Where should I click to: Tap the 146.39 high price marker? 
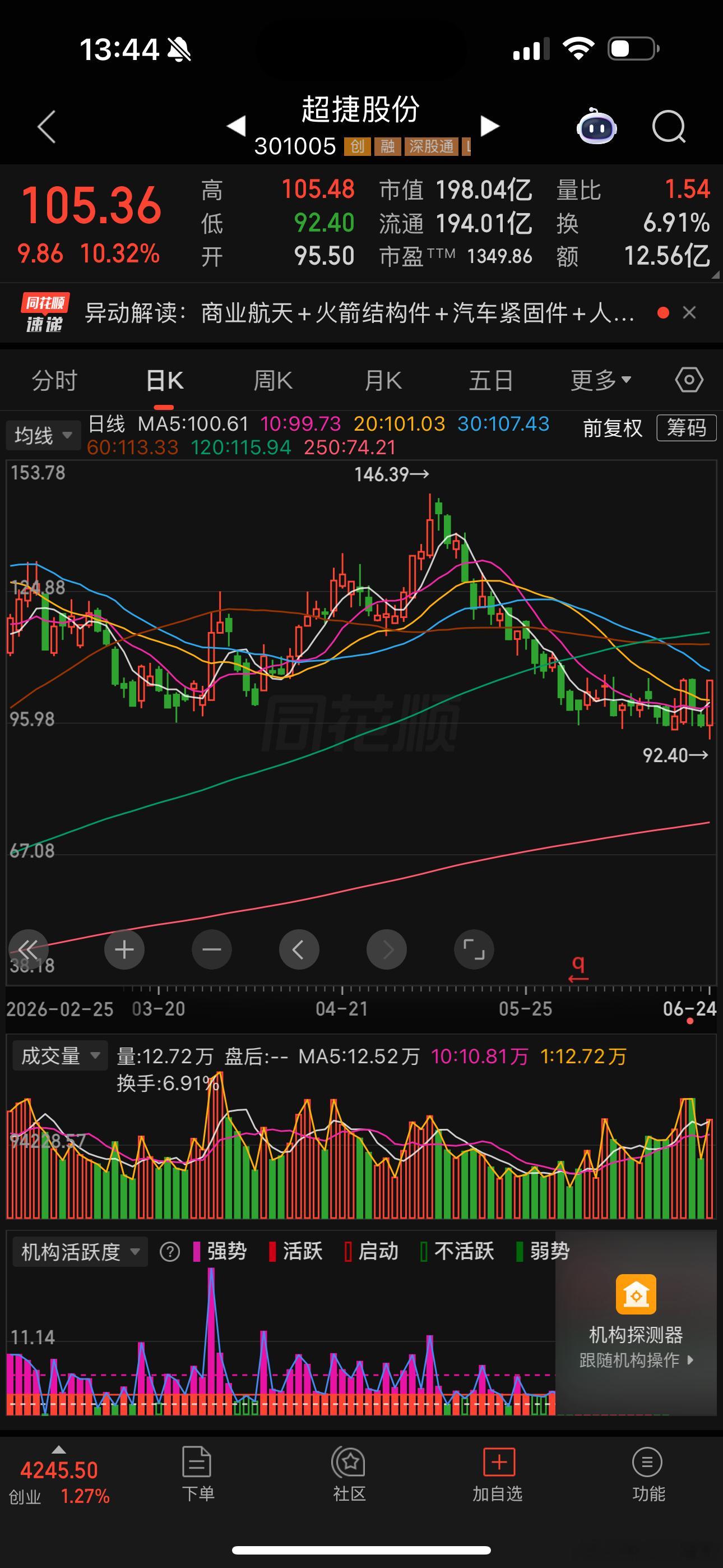click(x=391, y=474)
